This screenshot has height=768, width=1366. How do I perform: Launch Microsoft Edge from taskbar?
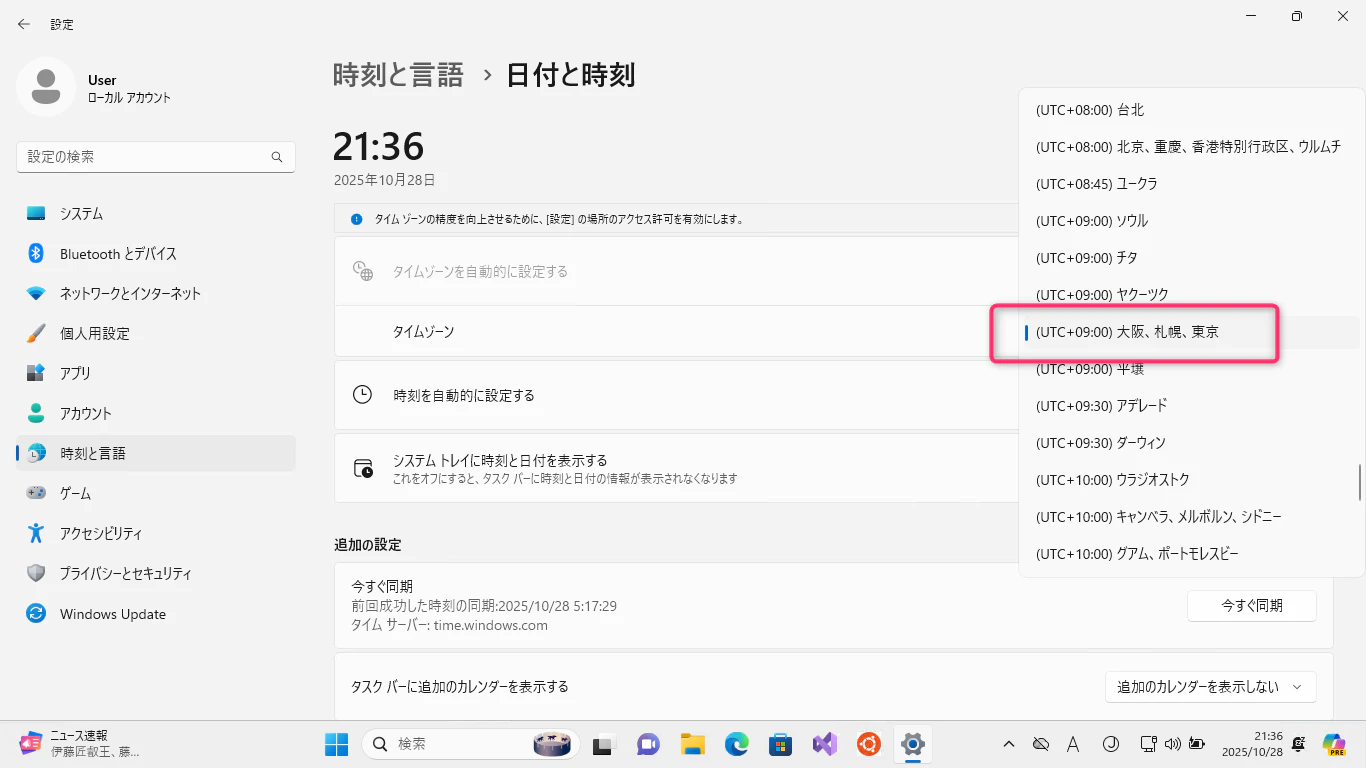(x=737, y=744)
